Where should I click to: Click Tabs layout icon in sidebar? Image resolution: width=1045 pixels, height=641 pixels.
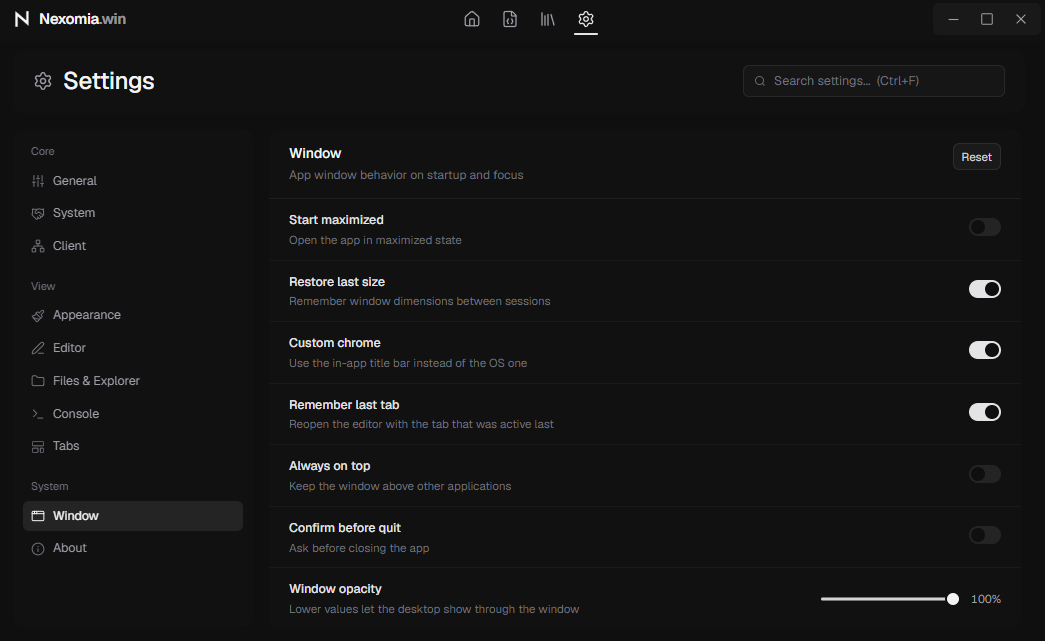click(38, 446)
